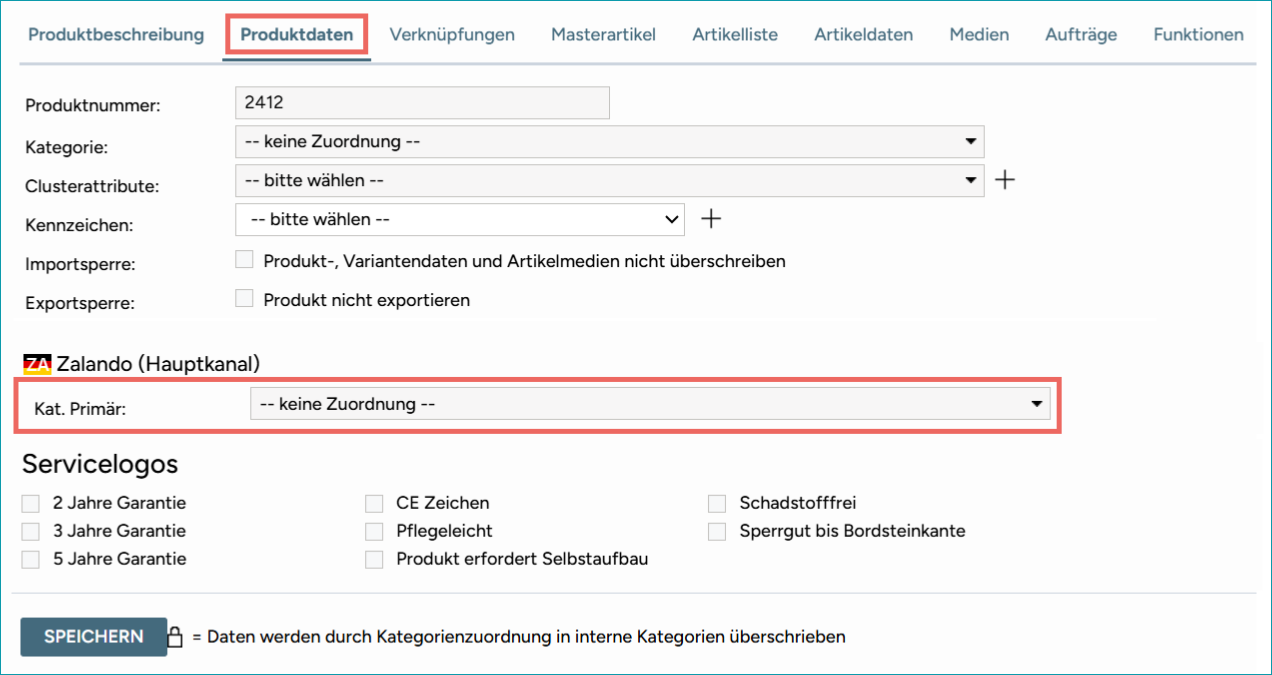Click the 'Exportsperre:' label
This screenshot has height=675, width=1272.
coord(80,302)
